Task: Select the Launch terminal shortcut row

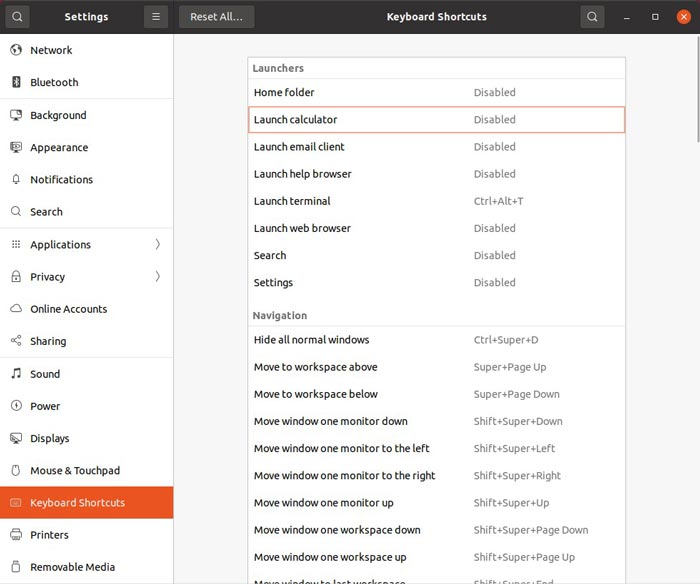Action: [436, 201]
